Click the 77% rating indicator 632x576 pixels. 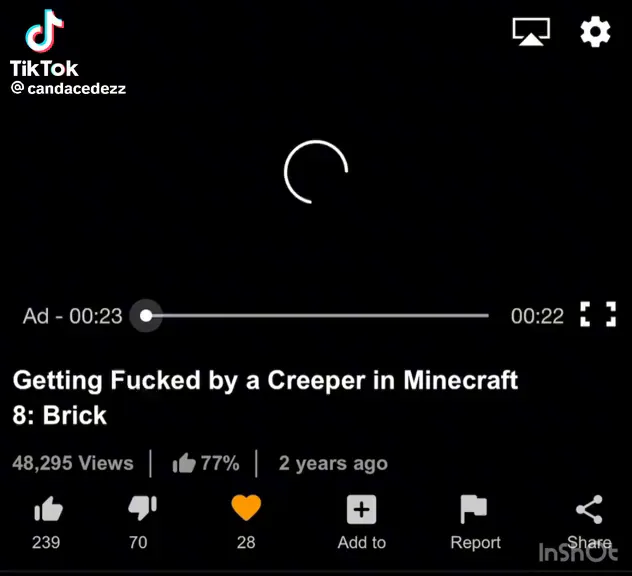coord(206,463)
